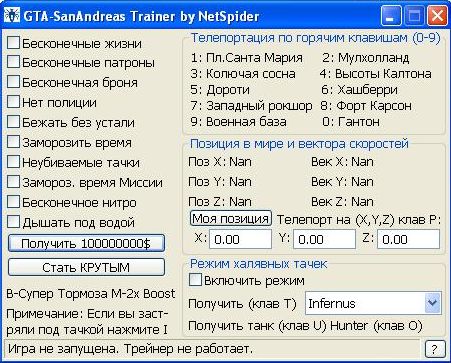Open help with the ? button
This screenshot has width=451, height=363.
tap(435, 349)
